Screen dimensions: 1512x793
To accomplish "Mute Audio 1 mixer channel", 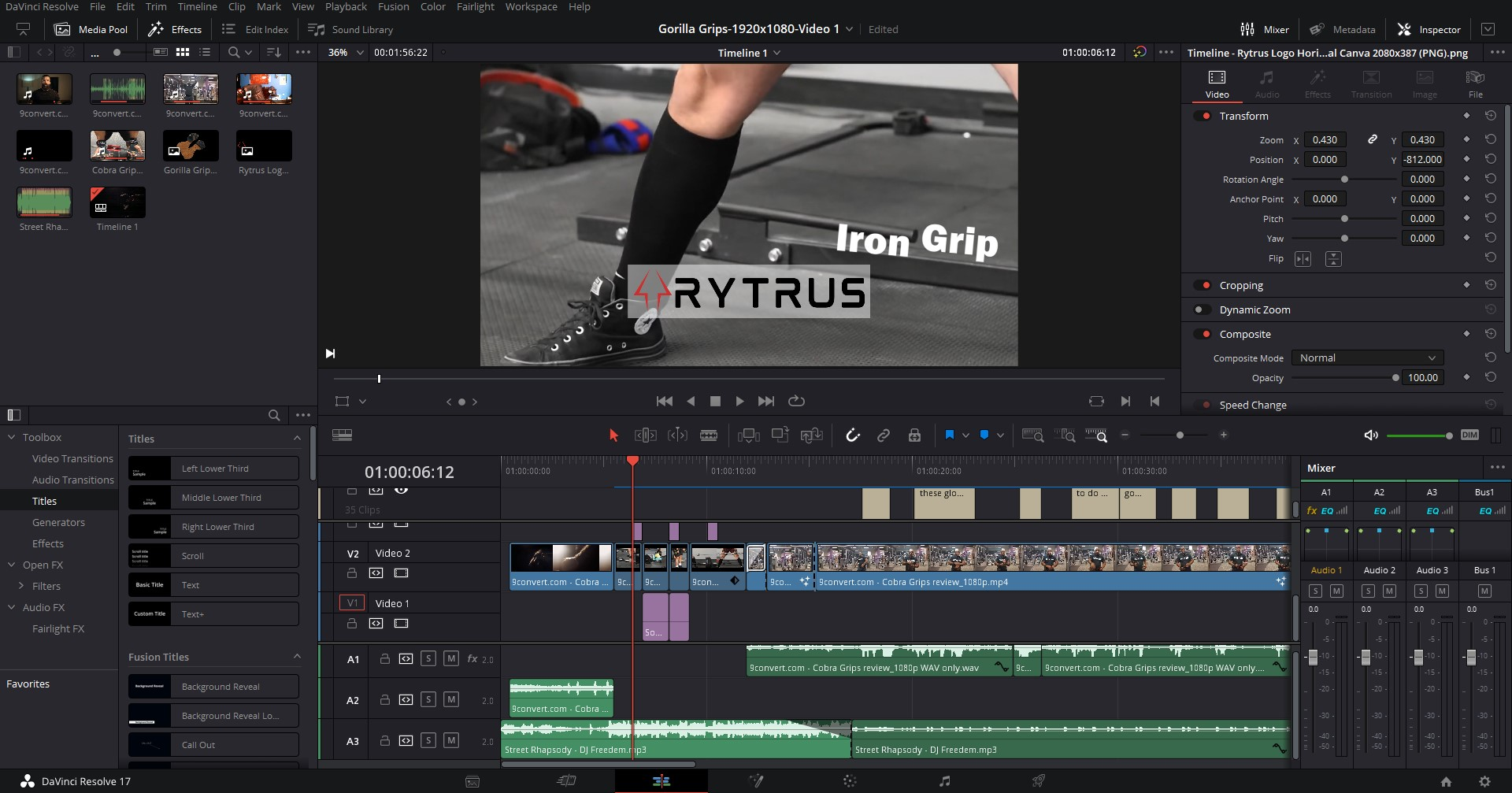I will (x=1336, y=591).
